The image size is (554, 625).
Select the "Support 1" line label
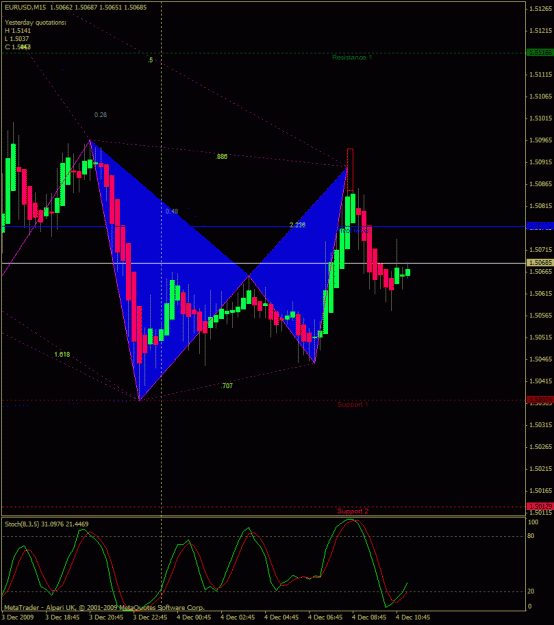353,404
